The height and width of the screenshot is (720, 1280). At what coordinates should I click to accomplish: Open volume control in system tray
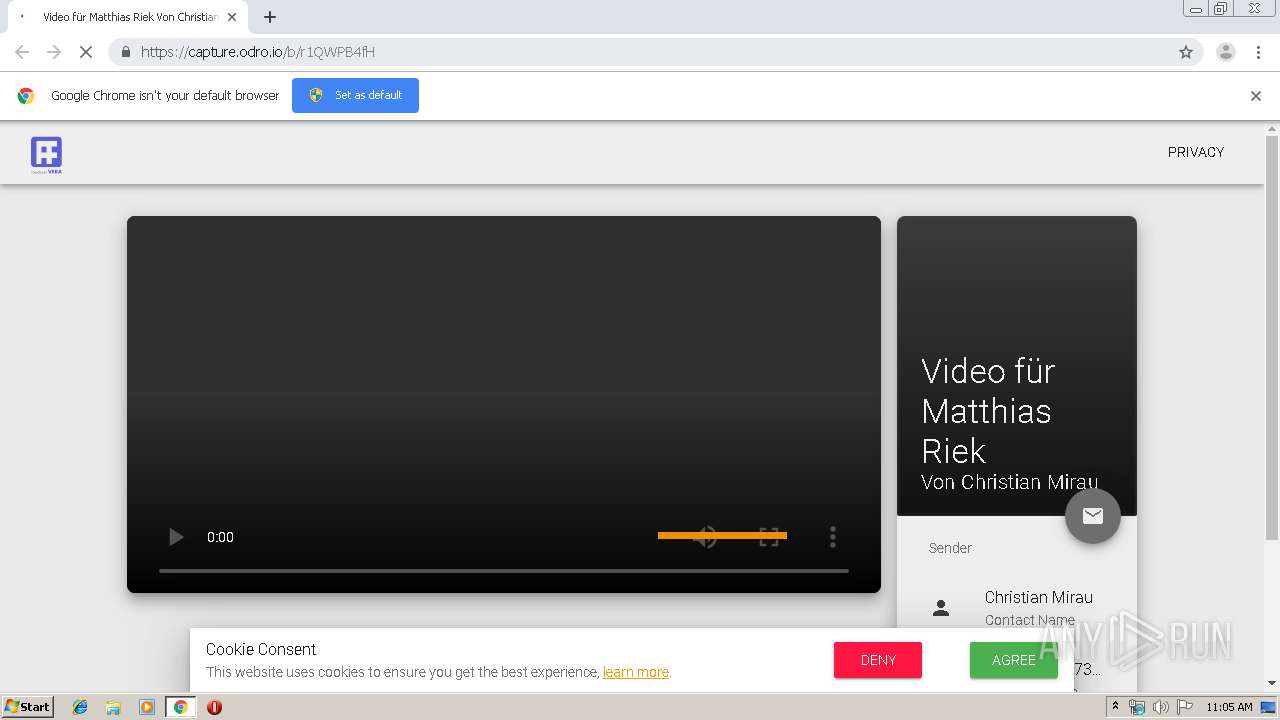click(x=1160, y=707)
